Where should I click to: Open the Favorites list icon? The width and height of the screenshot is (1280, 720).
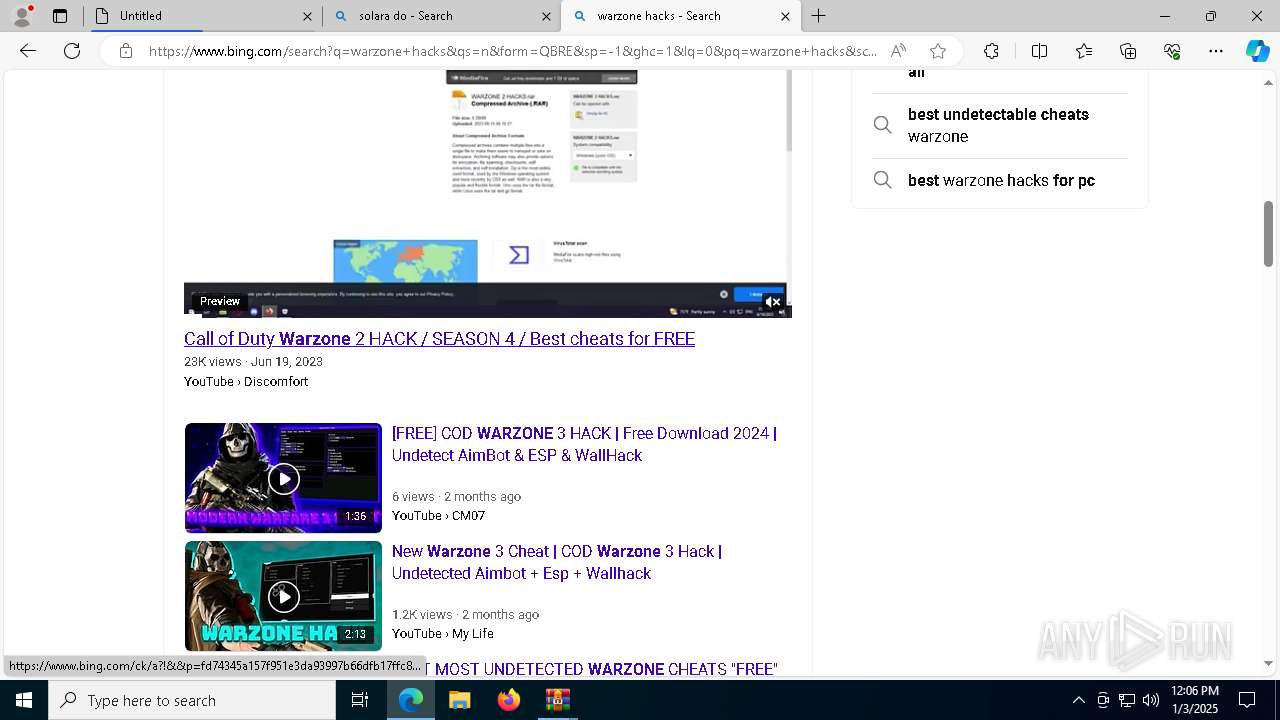[x=1084, y=51]
